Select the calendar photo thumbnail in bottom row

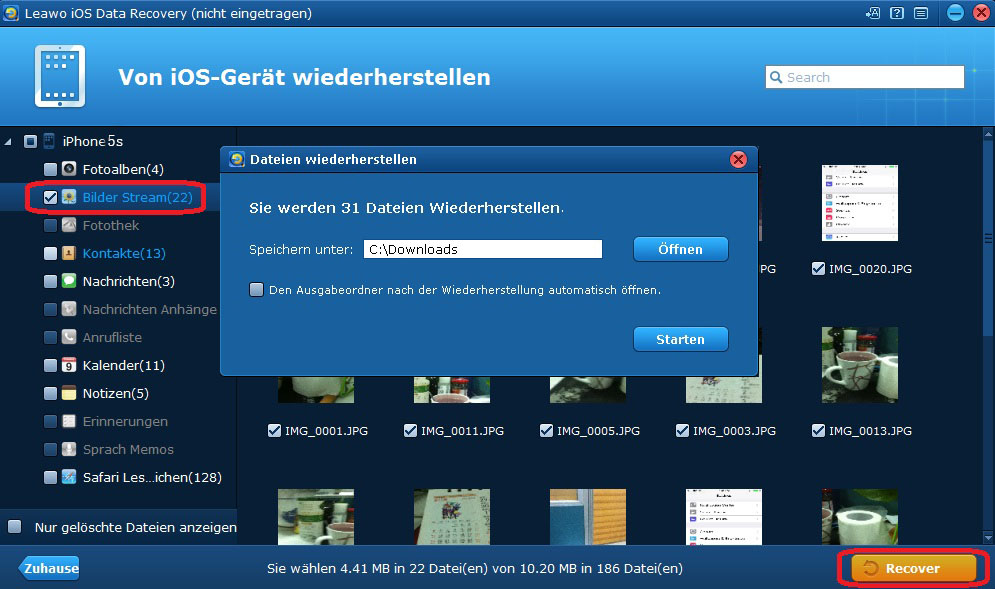[452, 517]
